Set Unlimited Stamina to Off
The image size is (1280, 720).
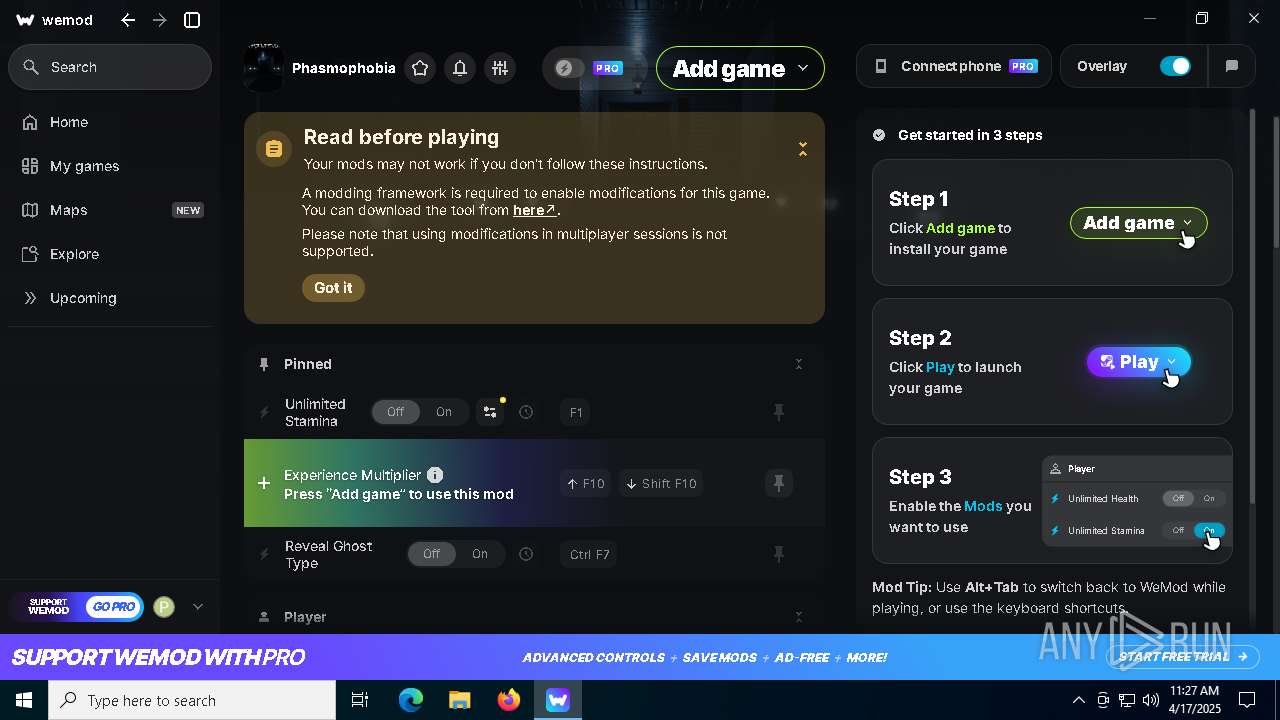(396, 412)
